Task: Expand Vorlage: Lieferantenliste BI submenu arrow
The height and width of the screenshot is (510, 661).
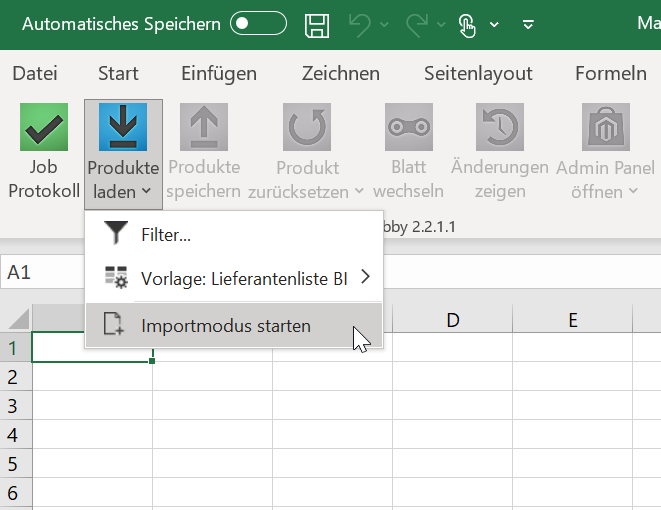Action: (x=365, y=277)
